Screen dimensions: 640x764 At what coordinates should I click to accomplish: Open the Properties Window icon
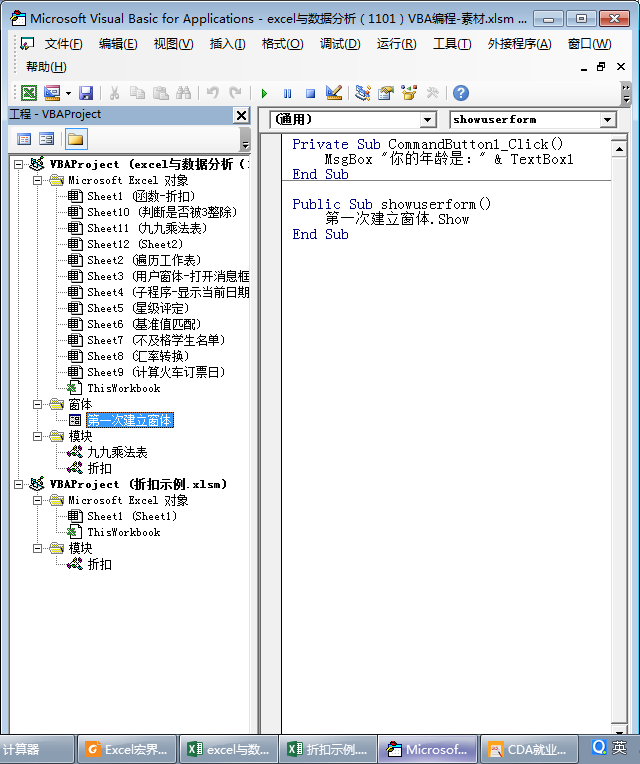(386, 93)
